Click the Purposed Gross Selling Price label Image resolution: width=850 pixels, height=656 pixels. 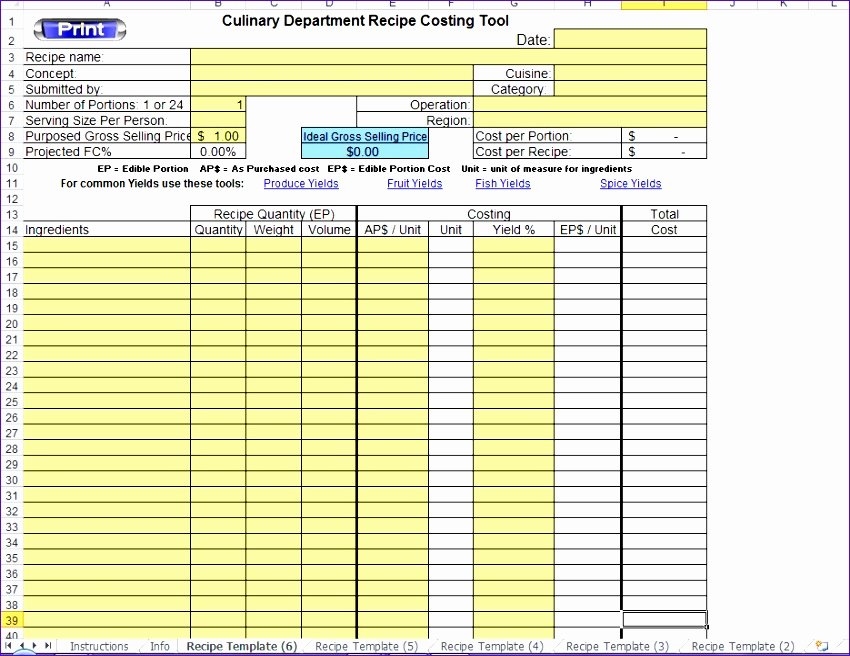click(107, 136)
